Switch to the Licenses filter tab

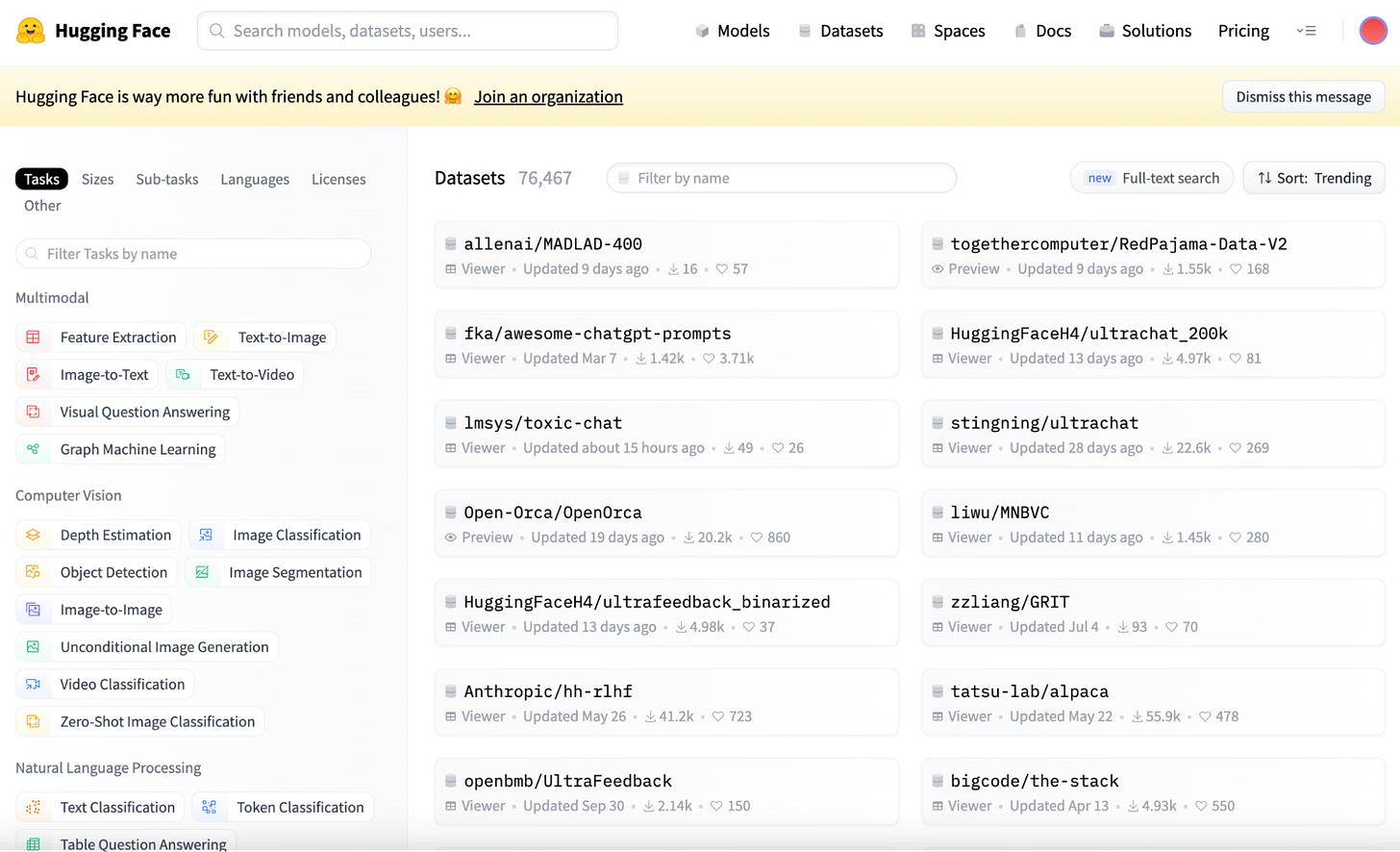click(338, 179)
